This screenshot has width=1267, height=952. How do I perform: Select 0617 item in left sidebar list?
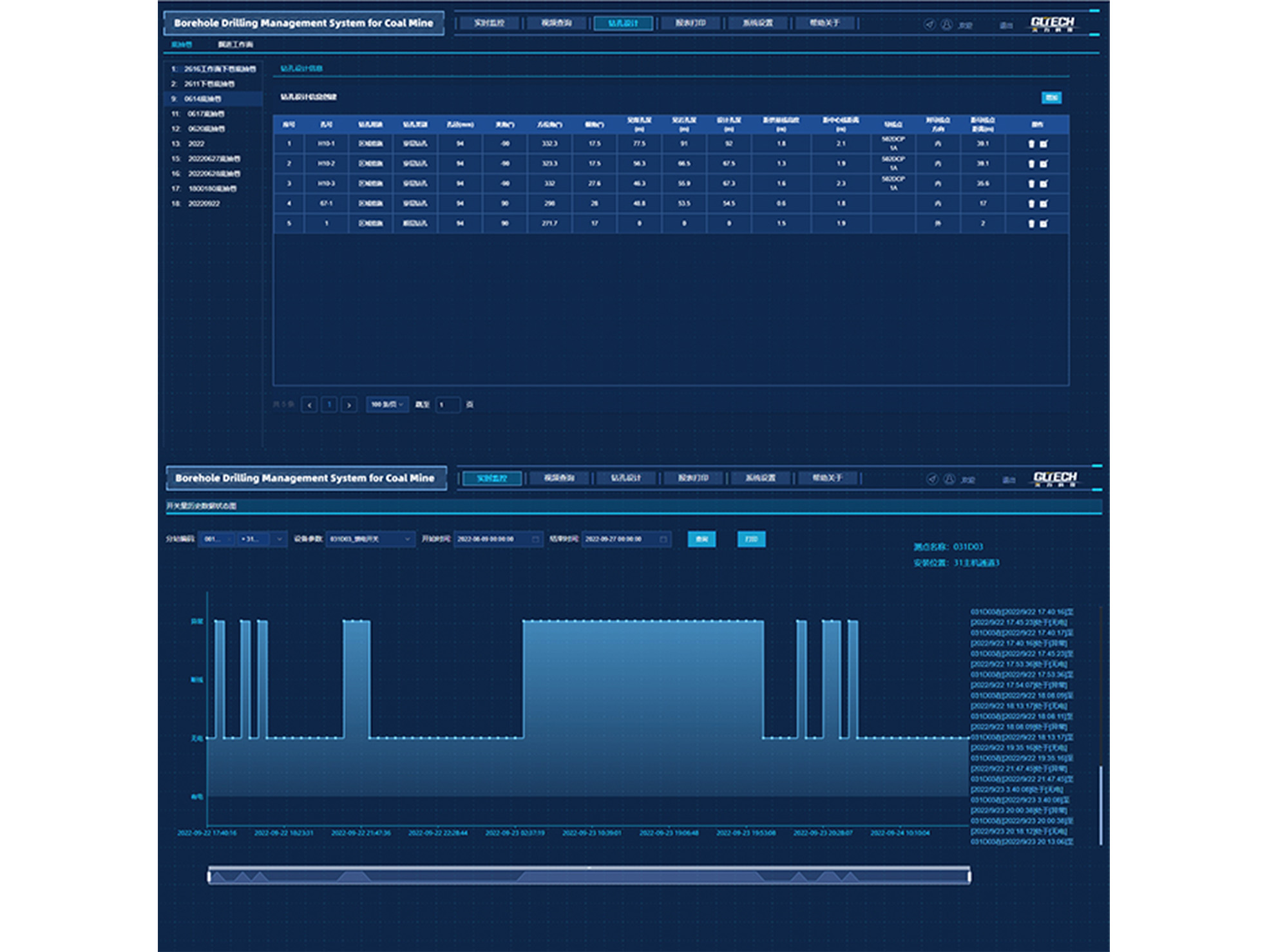pos(206,114)
